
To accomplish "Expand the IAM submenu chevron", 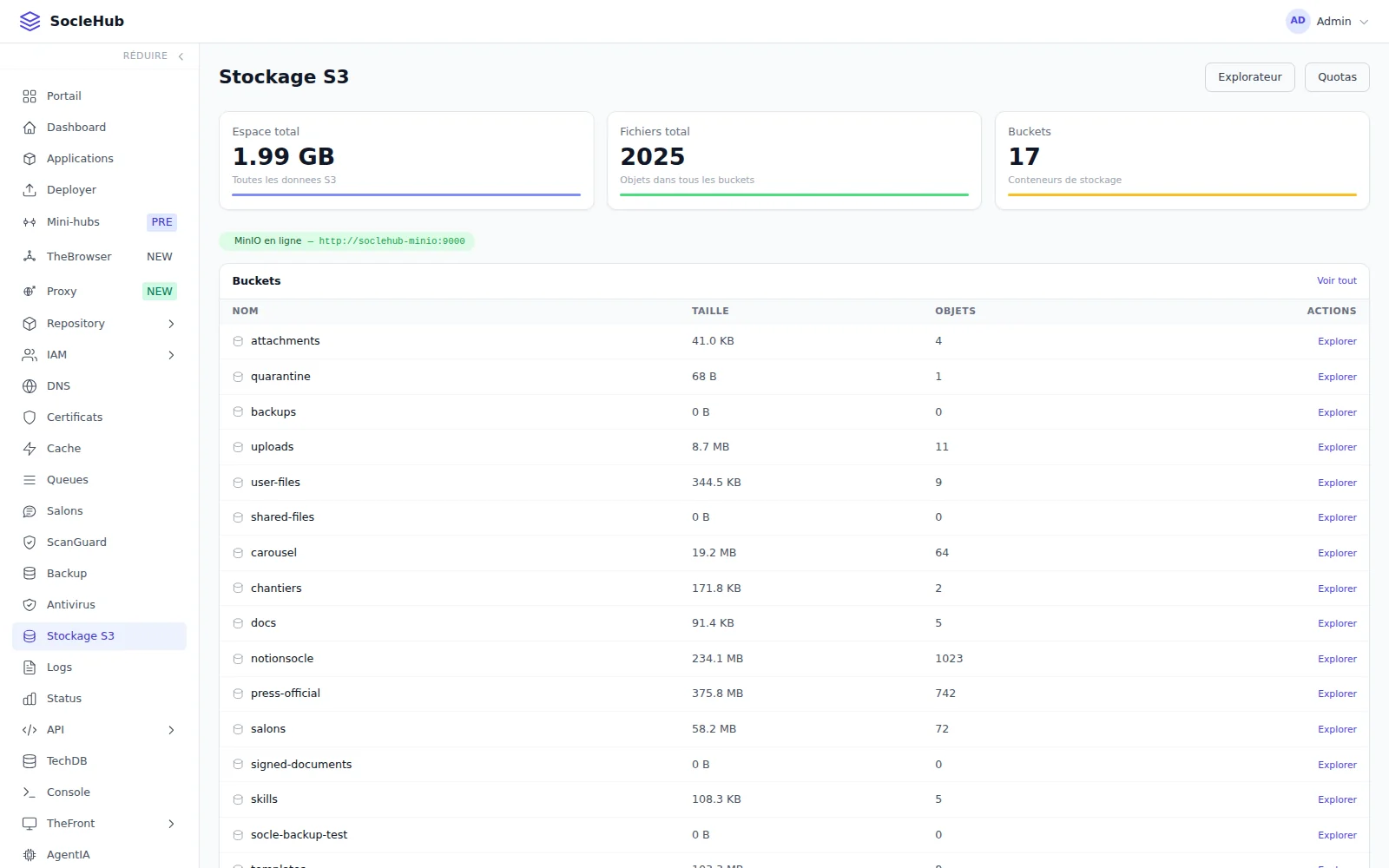I will point(171,355).
